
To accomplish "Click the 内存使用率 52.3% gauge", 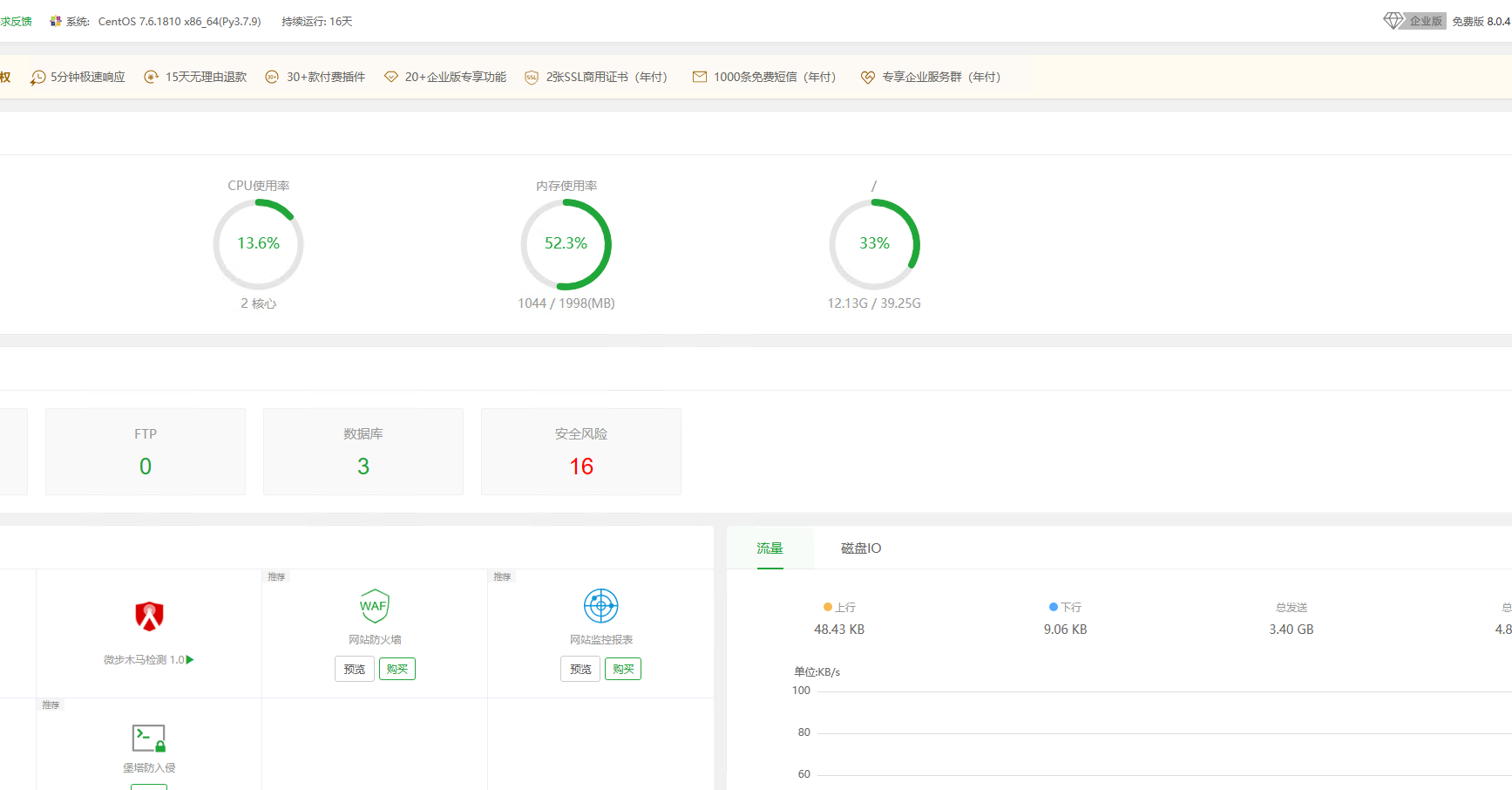I will point(566,244).
